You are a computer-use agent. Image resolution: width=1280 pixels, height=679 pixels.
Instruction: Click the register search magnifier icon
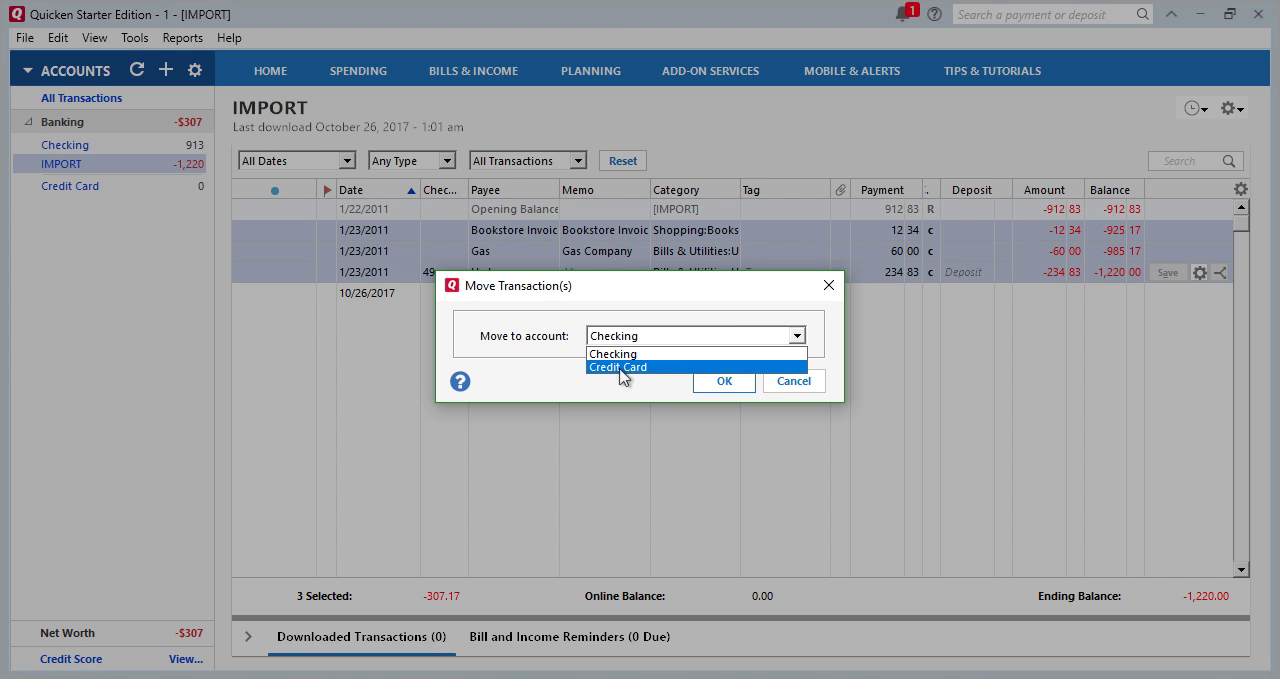[x=1229, y=161]
